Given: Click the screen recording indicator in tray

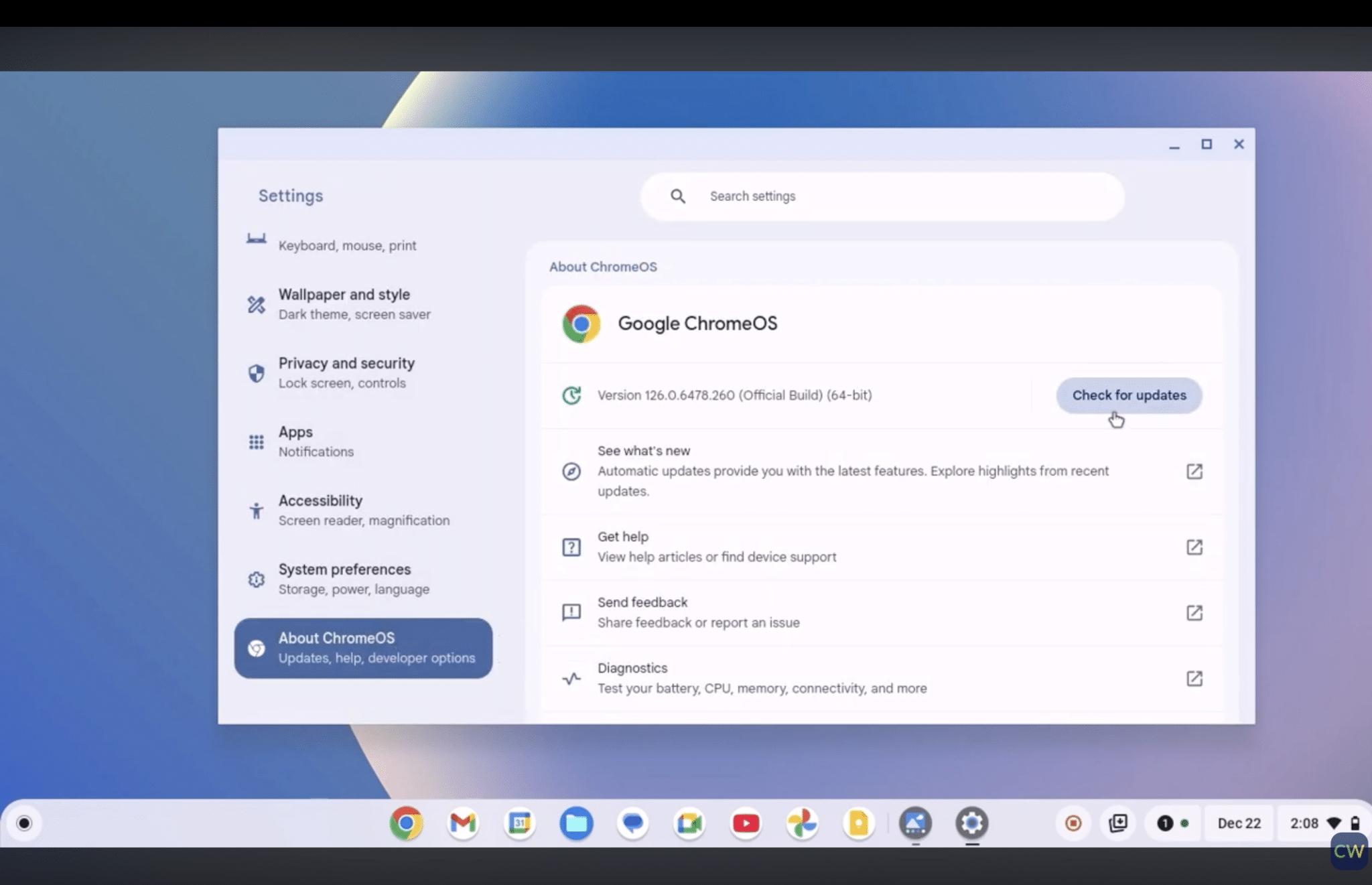Looking at the screenshot, I should (x=1073, y=823).
